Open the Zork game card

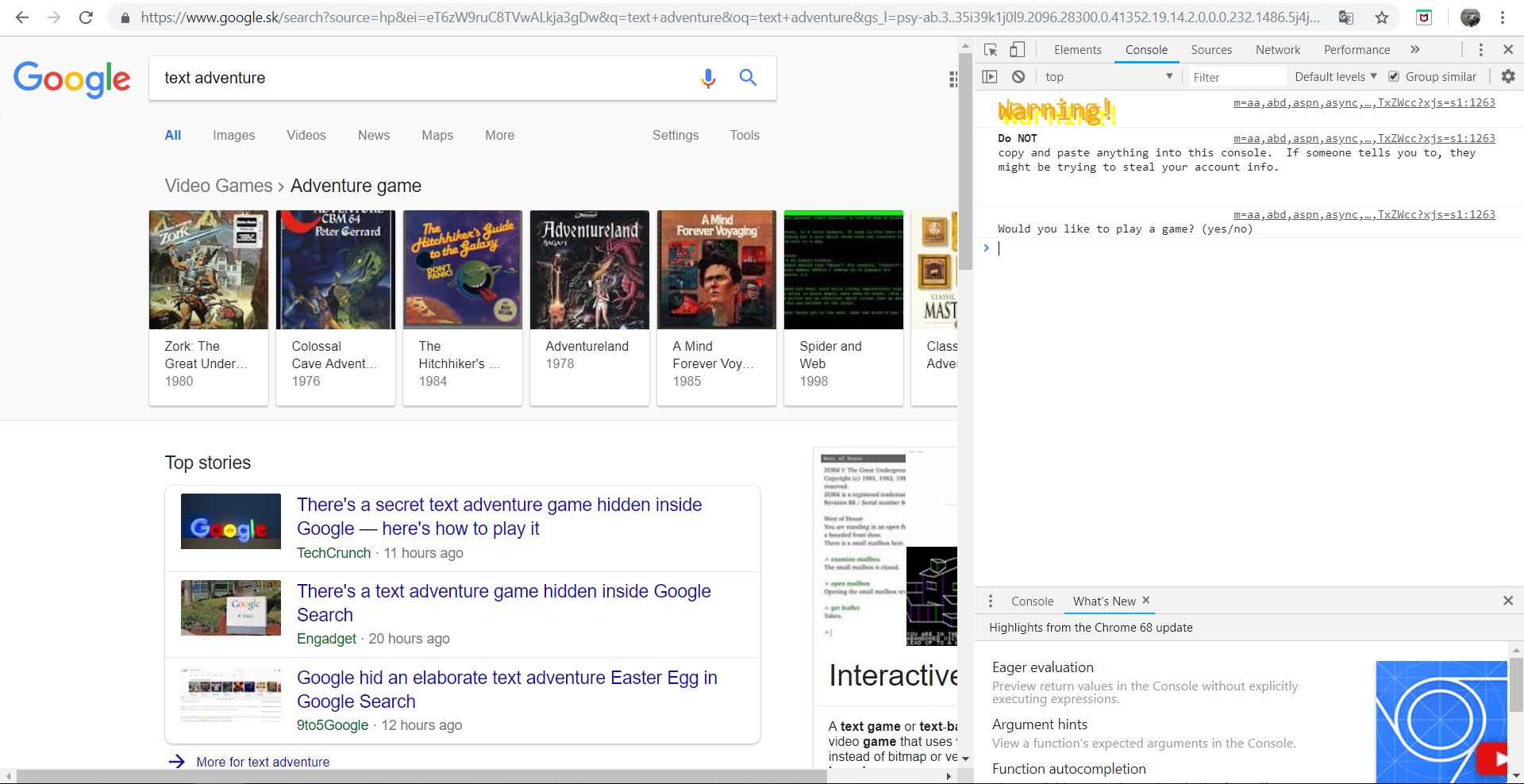[x=209, y=308]
